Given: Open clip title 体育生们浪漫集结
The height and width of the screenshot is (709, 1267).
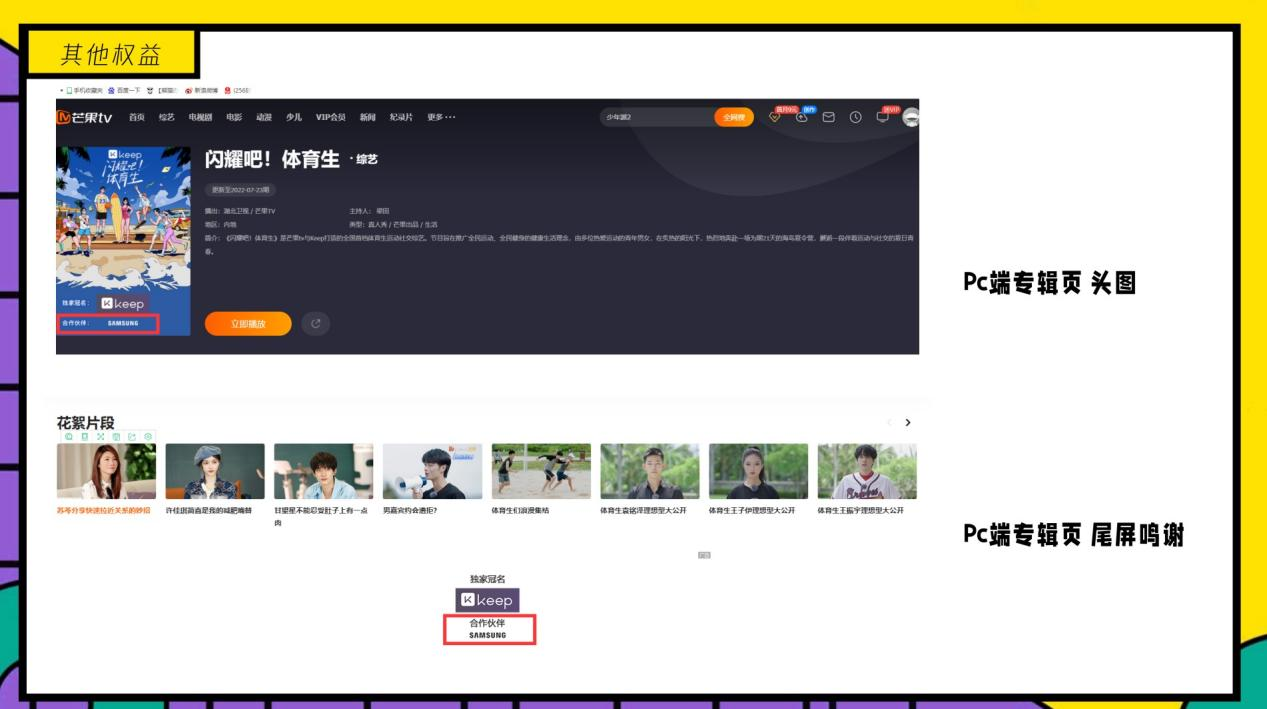Looking at the screenshot, I should [x=520, y=511].
